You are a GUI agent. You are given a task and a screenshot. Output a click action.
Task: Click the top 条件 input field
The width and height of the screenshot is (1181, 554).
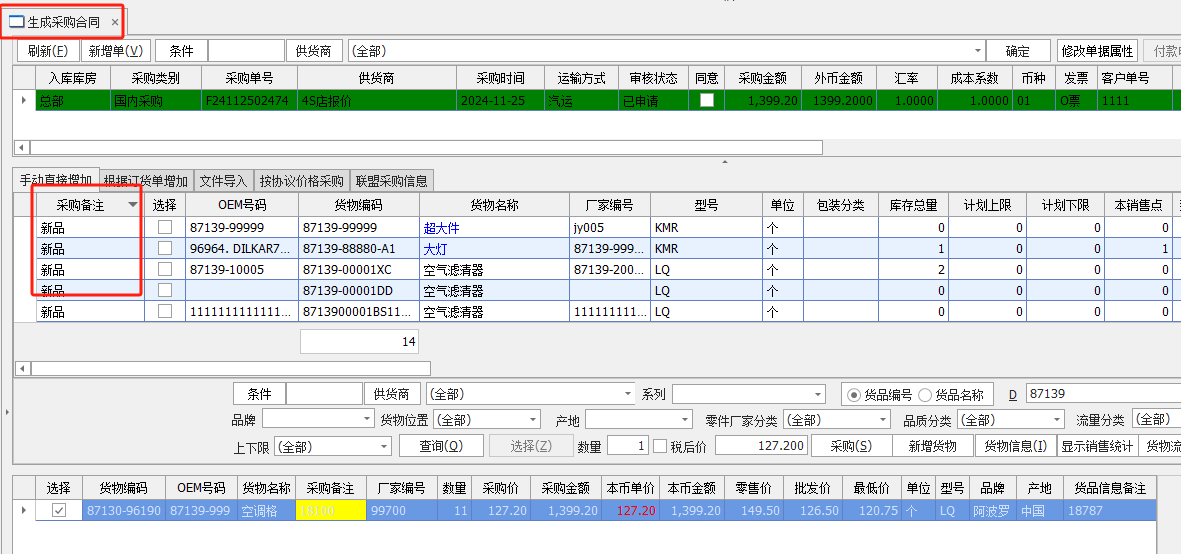[x=246, y=51]
